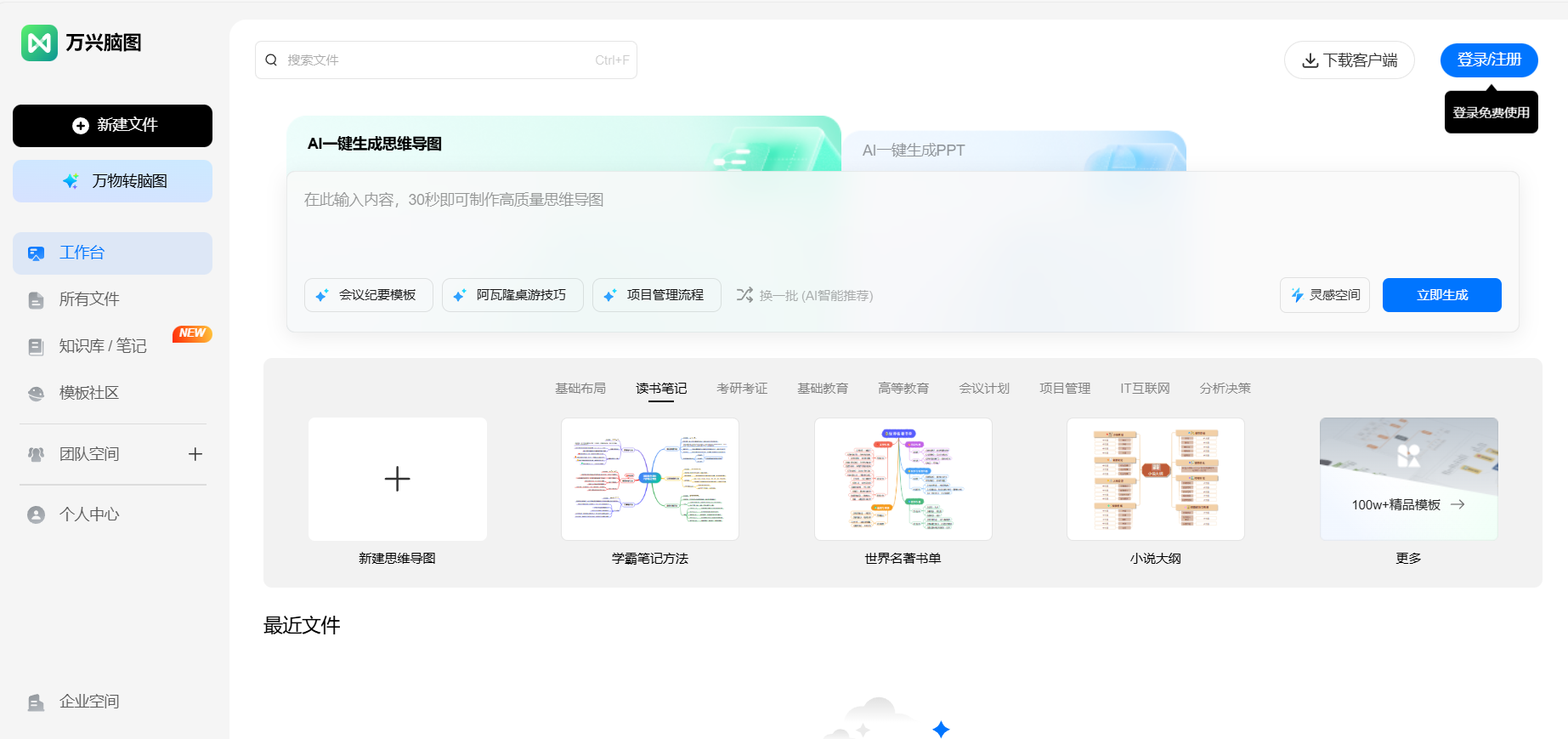Go to 模板社区 in the sidebar

coord(88,393)
